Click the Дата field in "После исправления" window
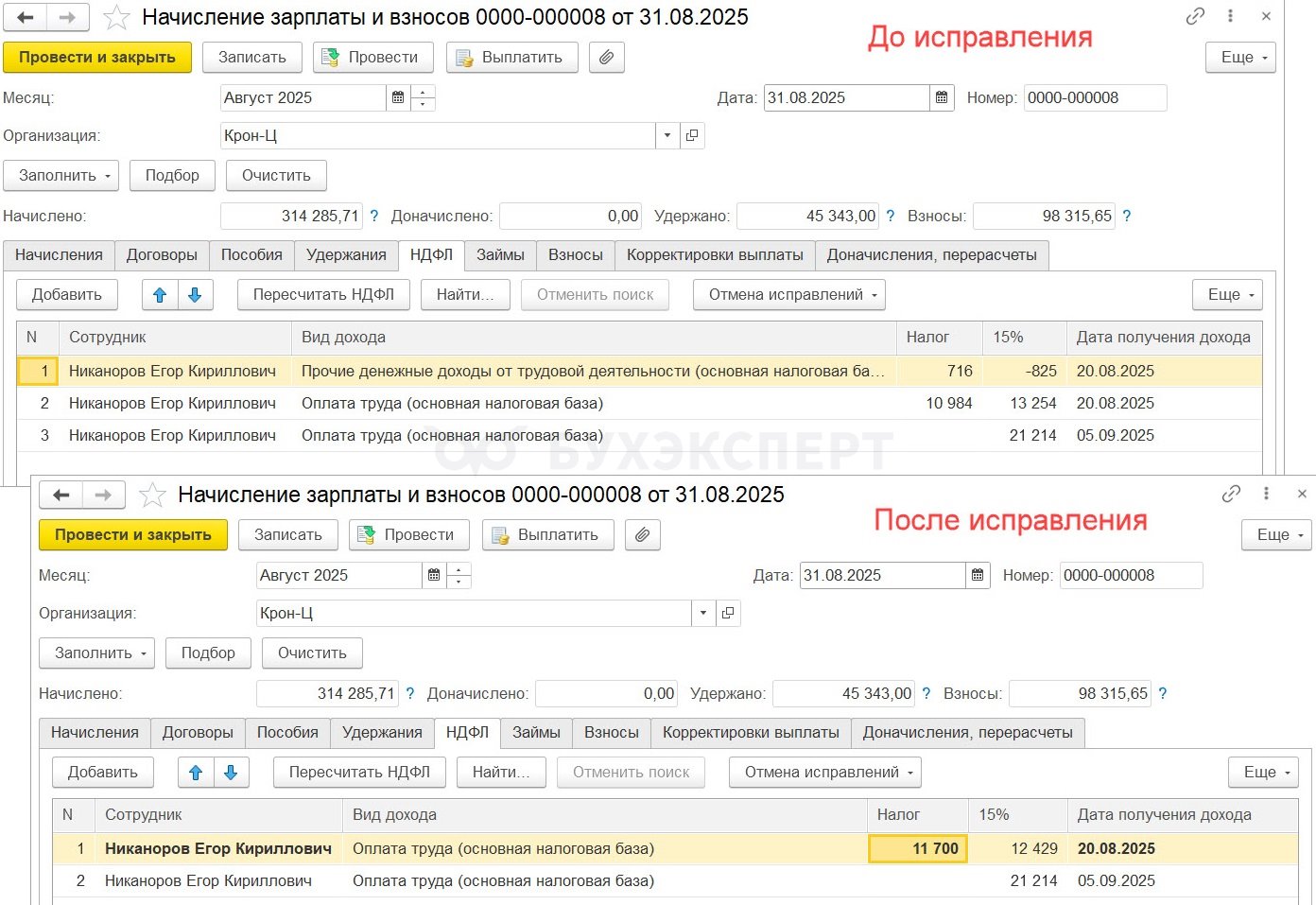 (883, 575)
